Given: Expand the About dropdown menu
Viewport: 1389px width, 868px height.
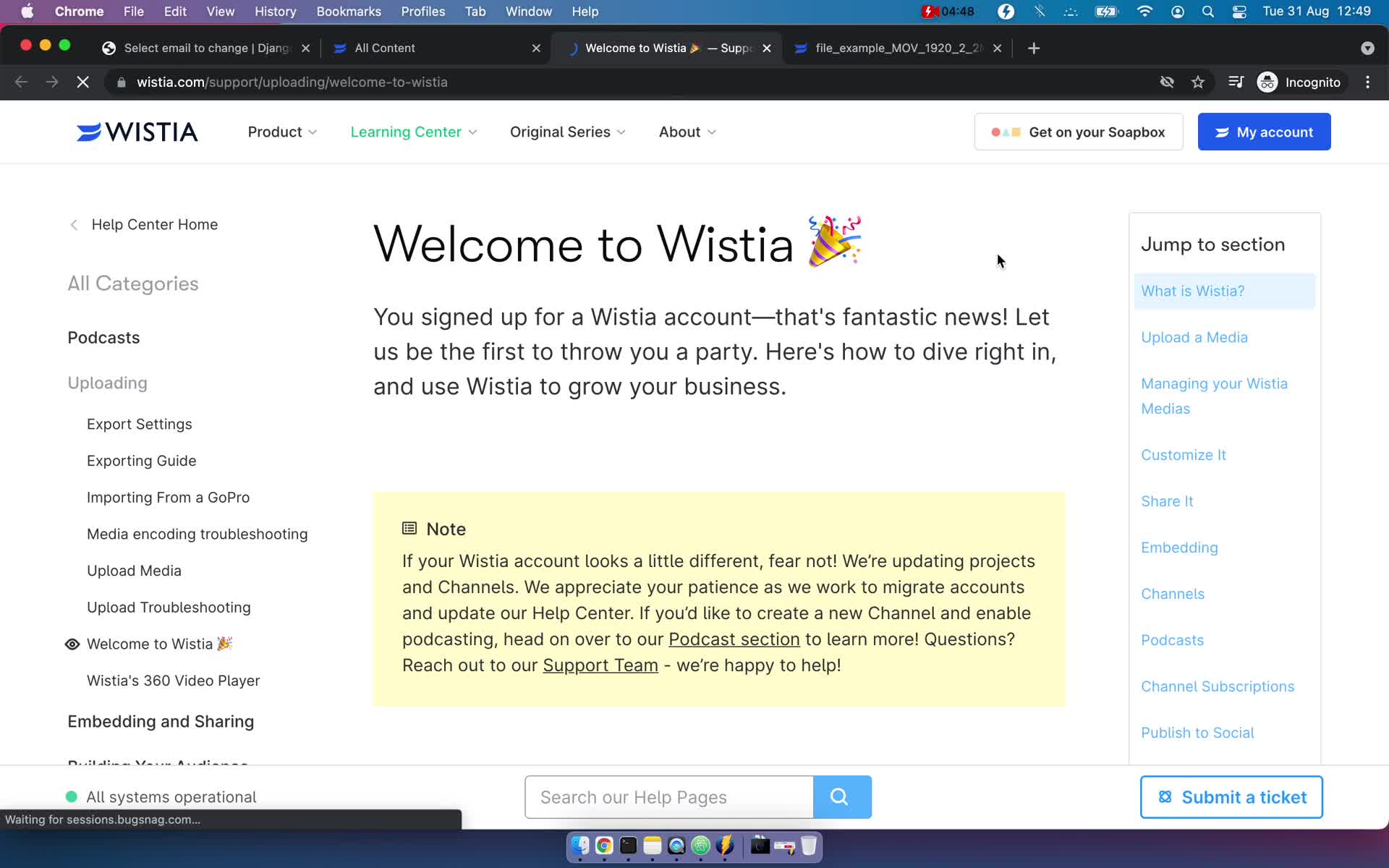Looking at the screenshot, I should click(x=687, y=132).
